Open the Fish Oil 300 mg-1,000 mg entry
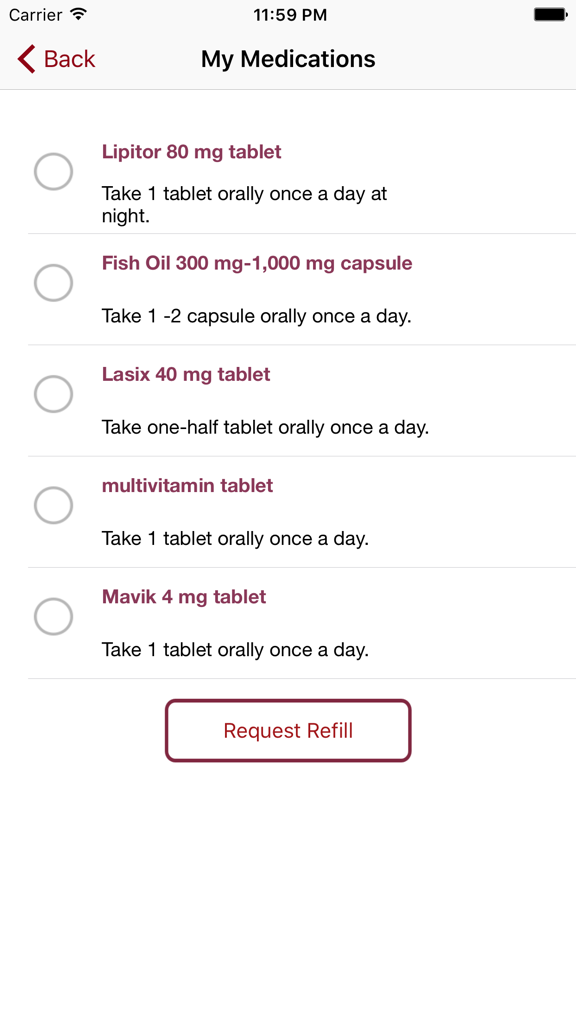The width and height of the screenshot is (576, 1024). pos(256,262)
